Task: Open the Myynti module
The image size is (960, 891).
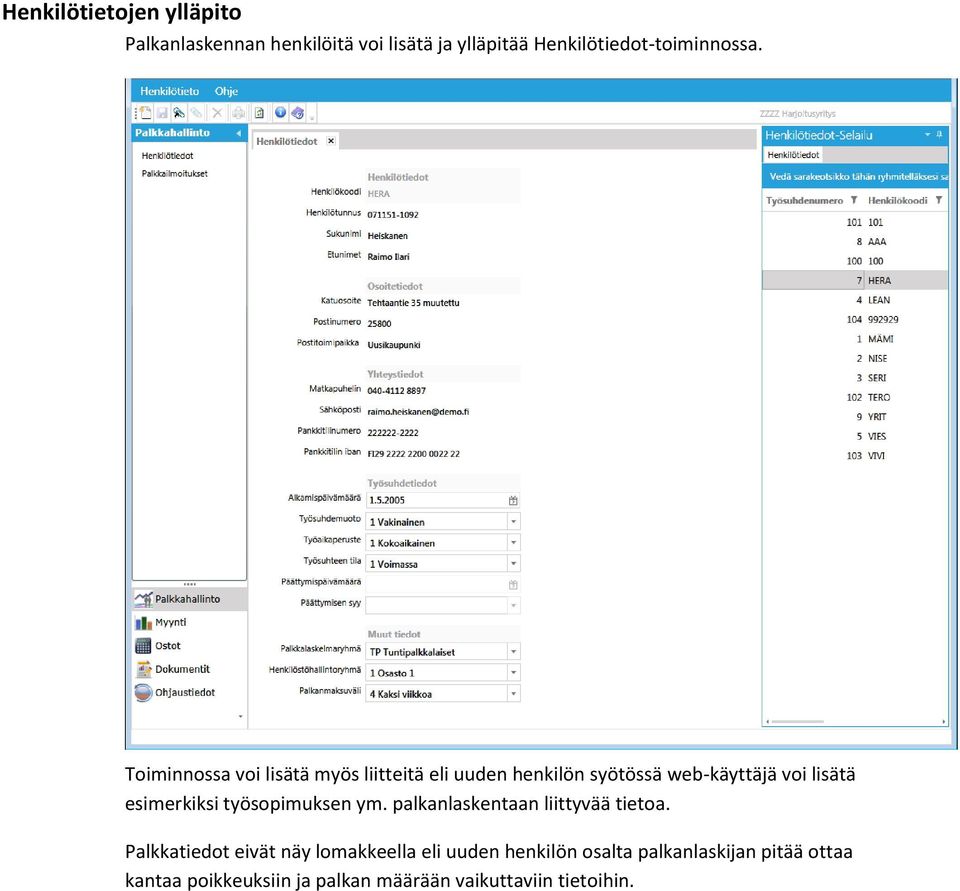Action: (x=190, y=622)
